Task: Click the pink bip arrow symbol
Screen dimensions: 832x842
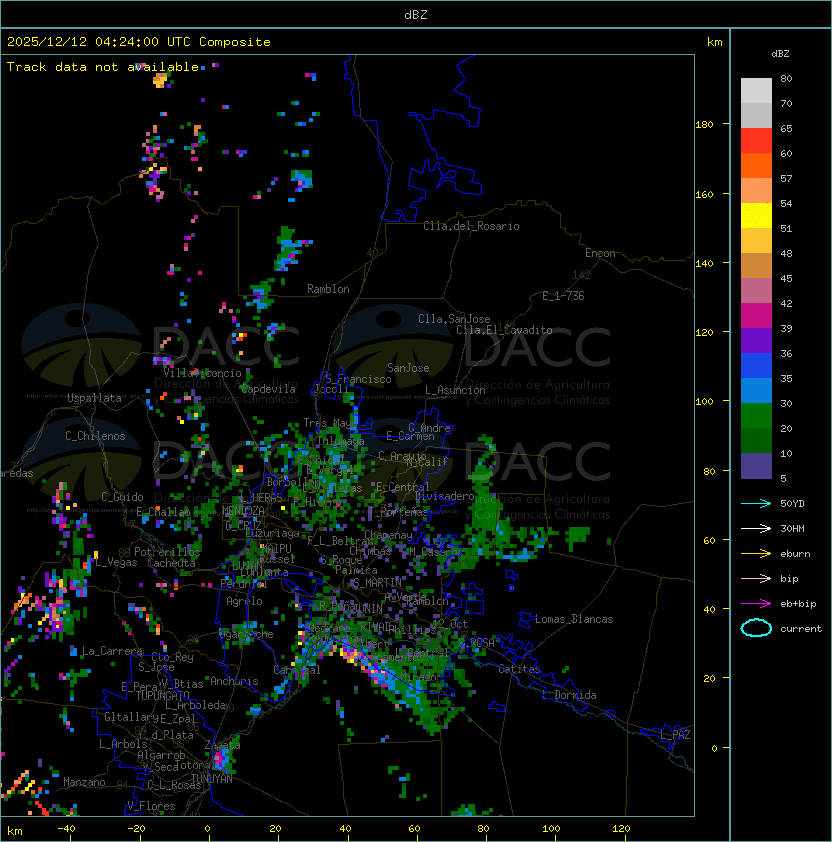Action: coord(756,579)
